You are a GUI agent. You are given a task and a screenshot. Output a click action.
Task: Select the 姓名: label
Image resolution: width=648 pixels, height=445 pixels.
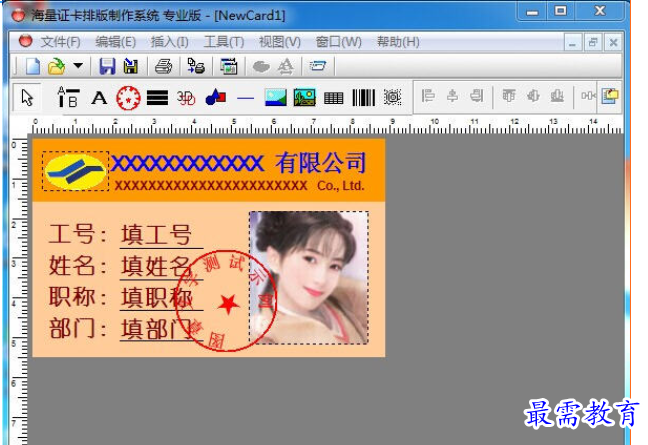[78, 266]
